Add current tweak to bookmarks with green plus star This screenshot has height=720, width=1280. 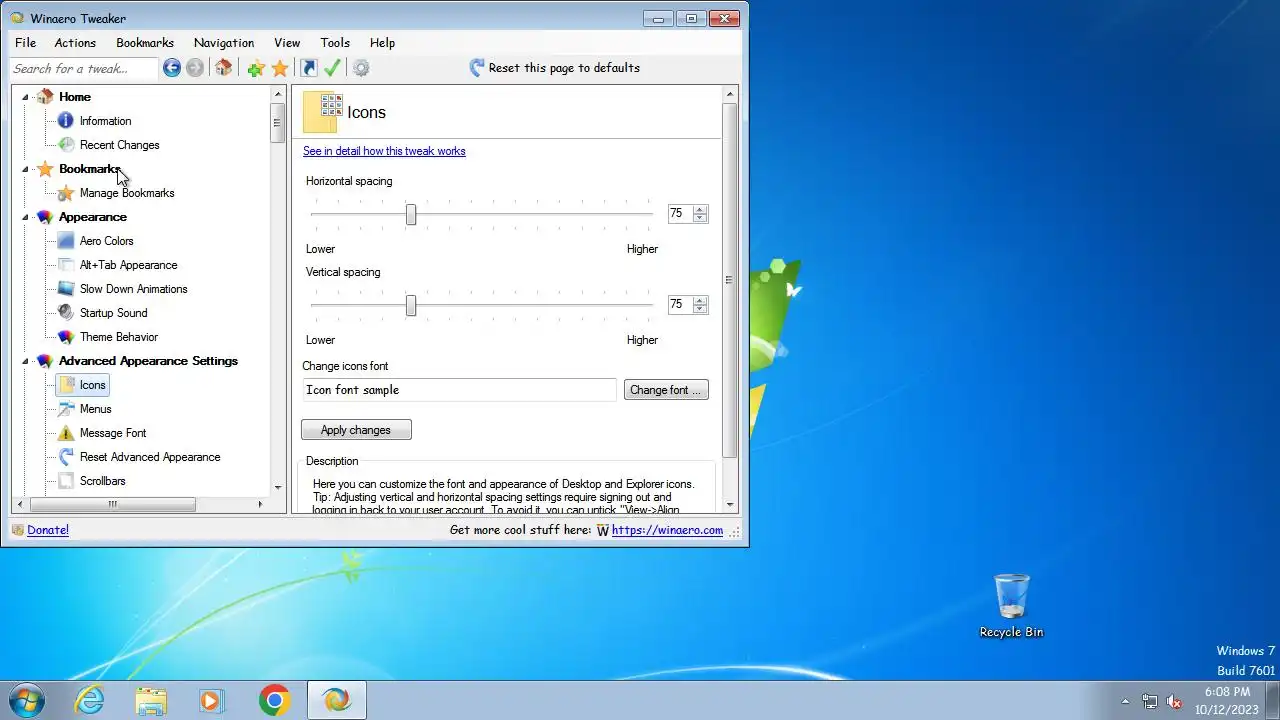[256, 68]
